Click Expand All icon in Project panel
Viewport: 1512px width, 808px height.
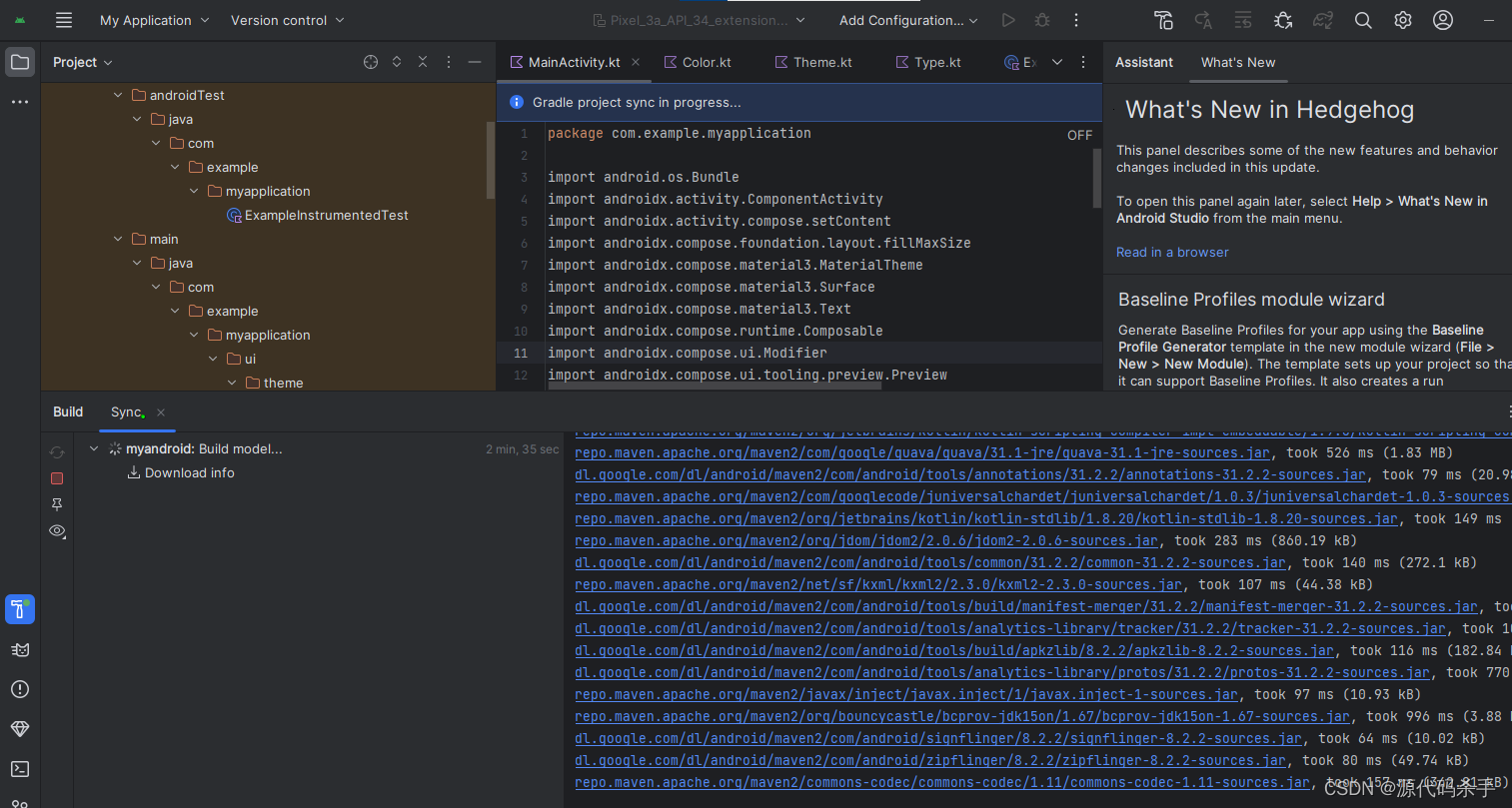tap(397, 62)
